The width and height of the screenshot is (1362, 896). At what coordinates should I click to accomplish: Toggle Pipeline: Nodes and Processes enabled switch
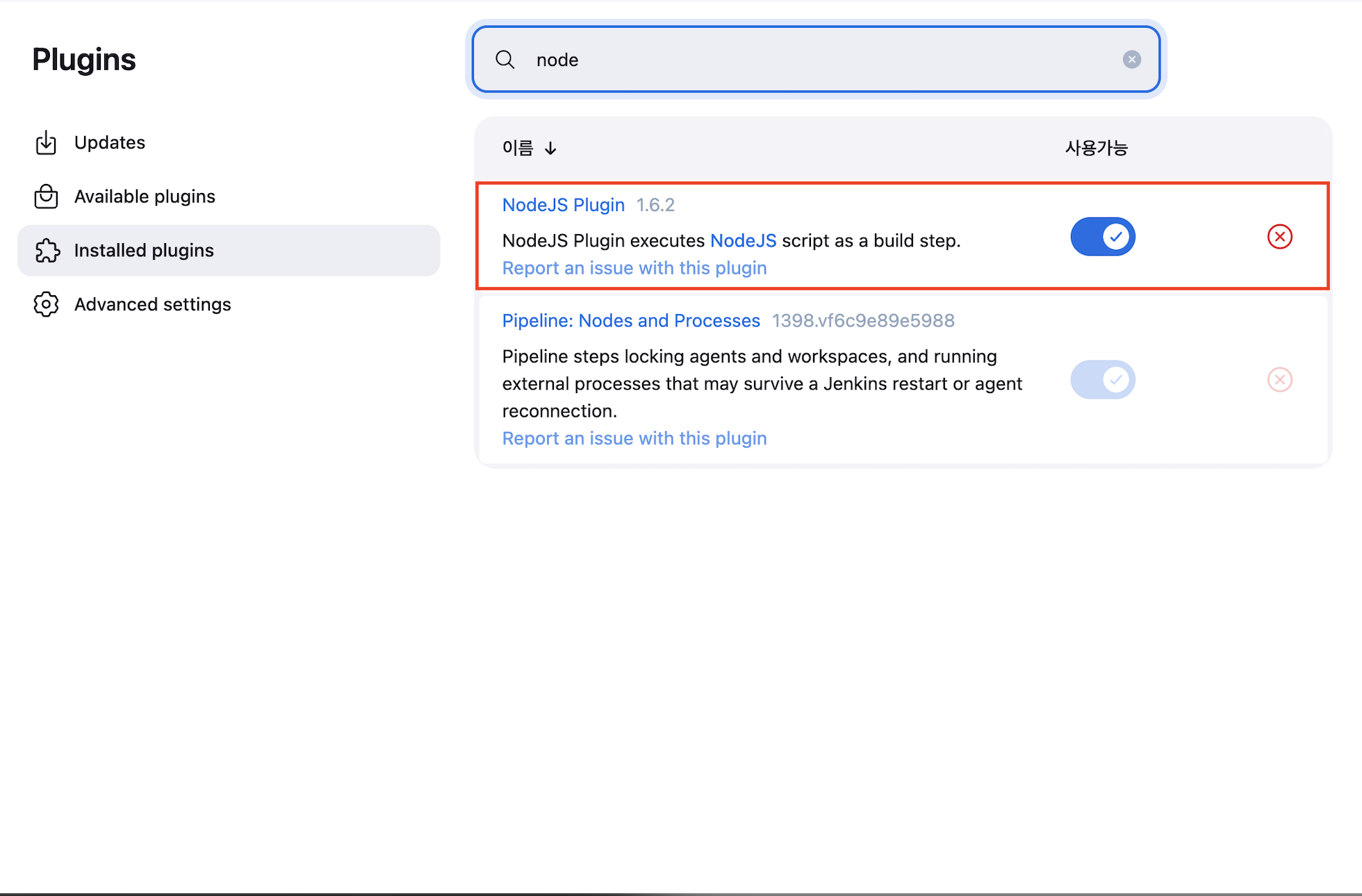coord(1103,379)
